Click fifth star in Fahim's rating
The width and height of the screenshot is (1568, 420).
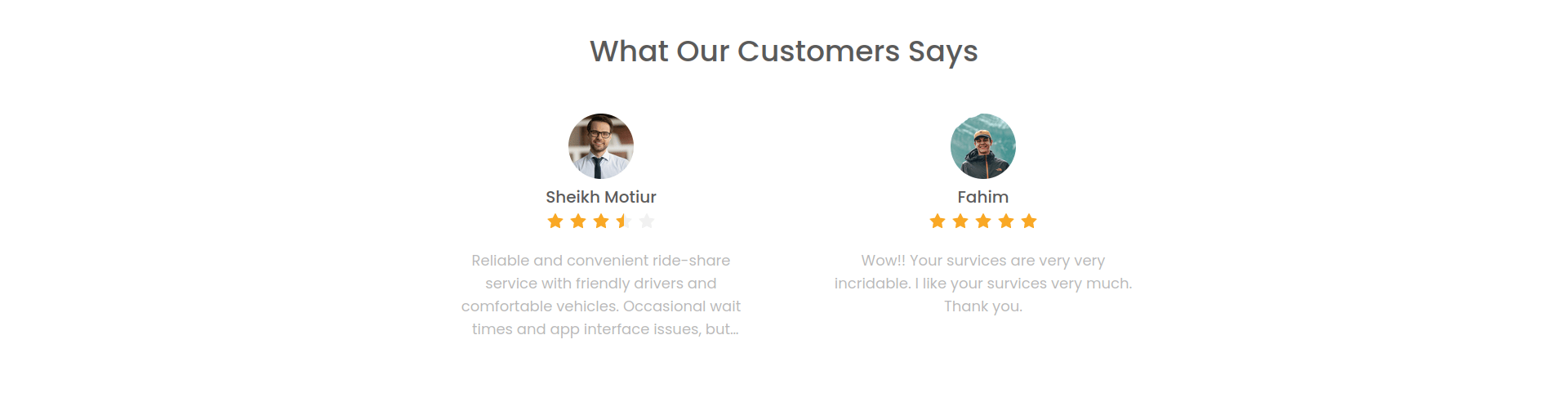coord(1029,221)
